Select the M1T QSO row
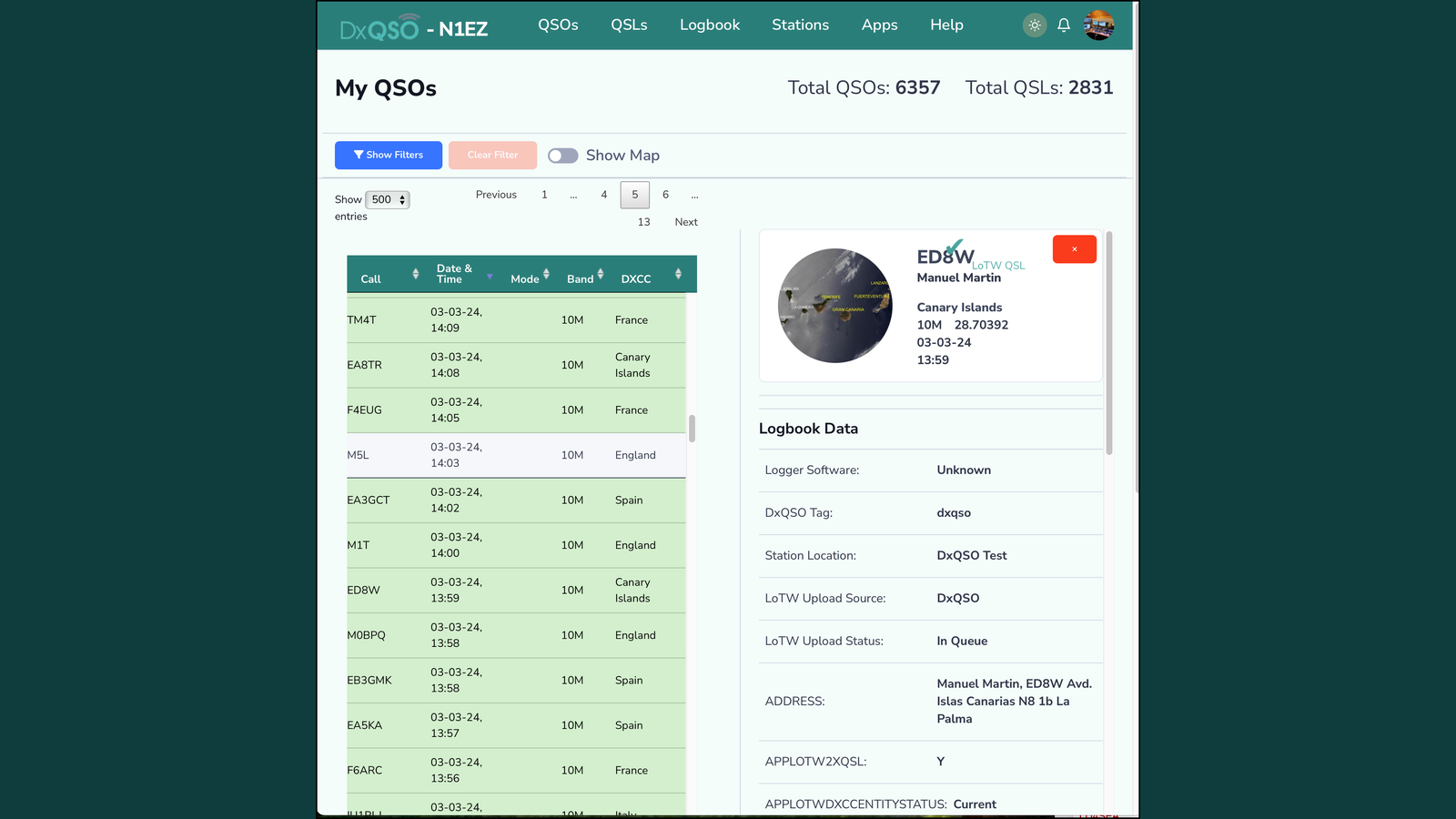1456x819 pixels. click(516, 545)
